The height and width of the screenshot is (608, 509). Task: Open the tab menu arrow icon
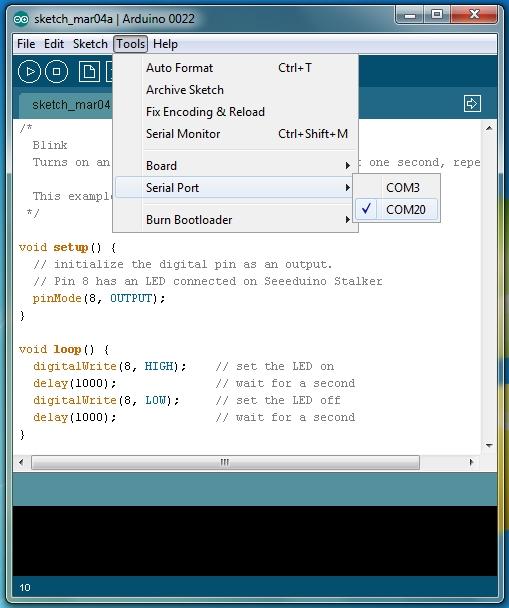(472, 104)
